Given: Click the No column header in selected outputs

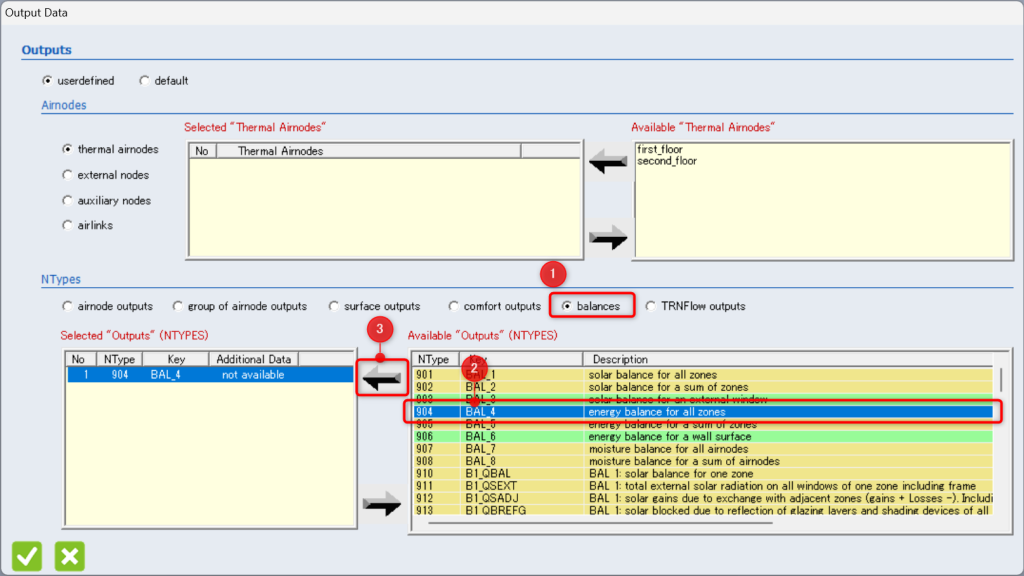Looking at the screenshot, I should [81, 359].
